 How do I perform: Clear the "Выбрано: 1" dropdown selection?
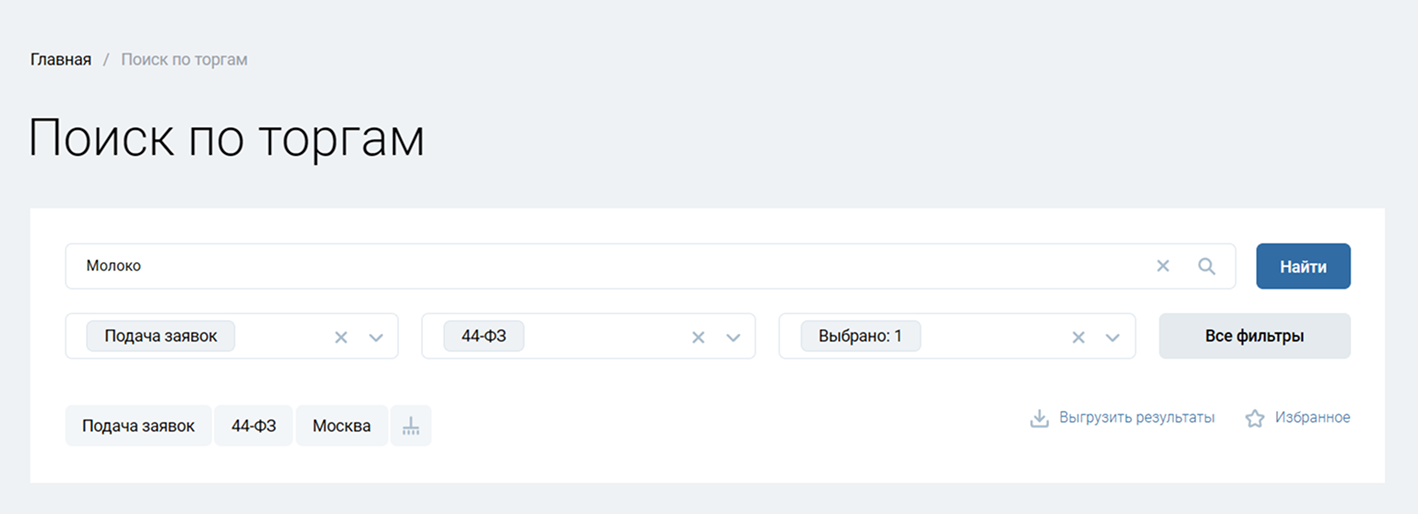(x=1078, y=337)
